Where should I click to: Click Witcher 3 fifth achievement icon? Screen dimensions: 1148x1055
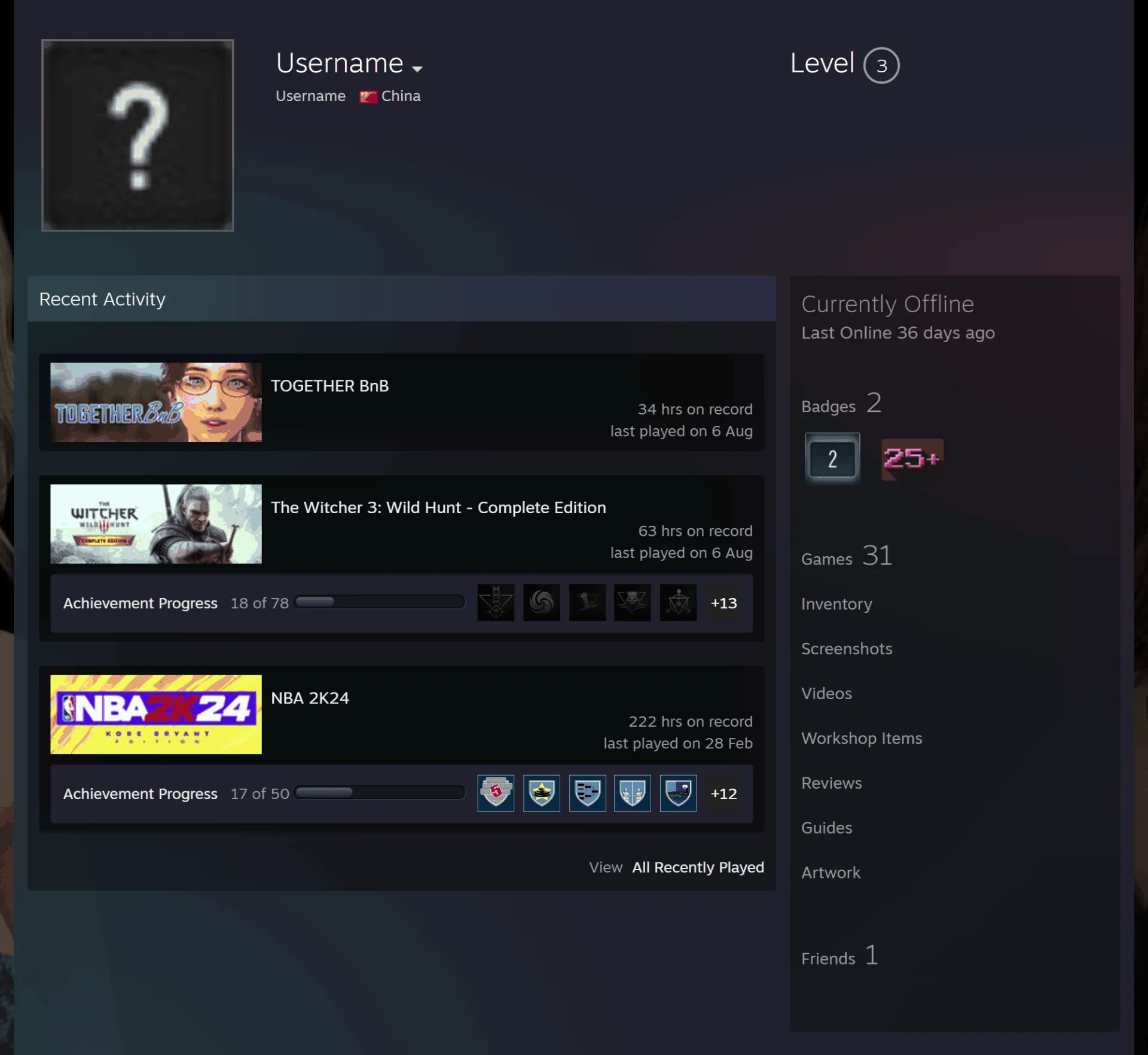[679, 603]
